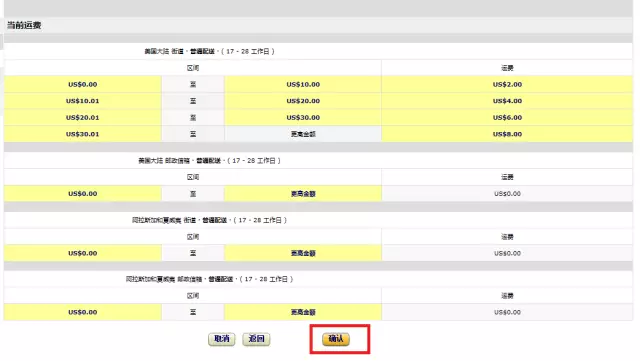
Task: Click US$0.00 fee in 阿拉斯加和夏威夷 邮政信箱 table
Action: pos(507,312)
